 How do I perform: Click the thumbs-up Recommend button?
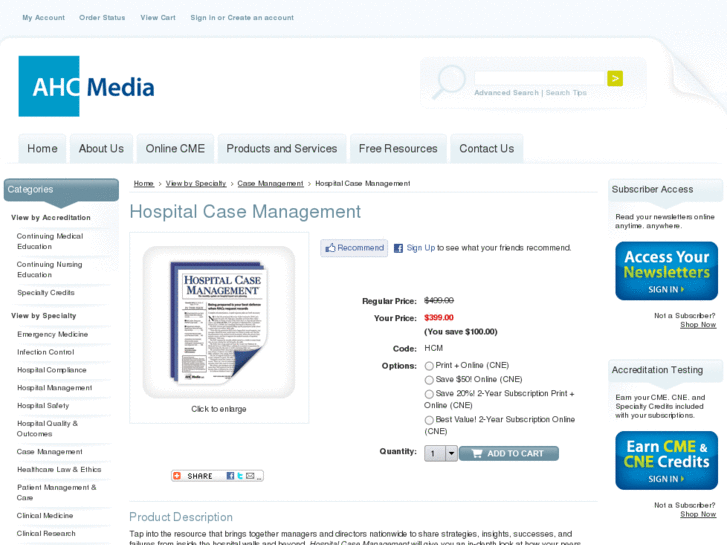pyautogui.click(x=354, y=248)
